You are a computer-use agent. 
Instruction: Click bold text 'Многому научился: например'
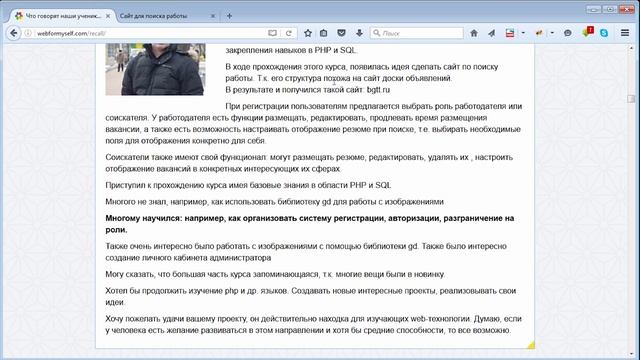click(164, 218)
